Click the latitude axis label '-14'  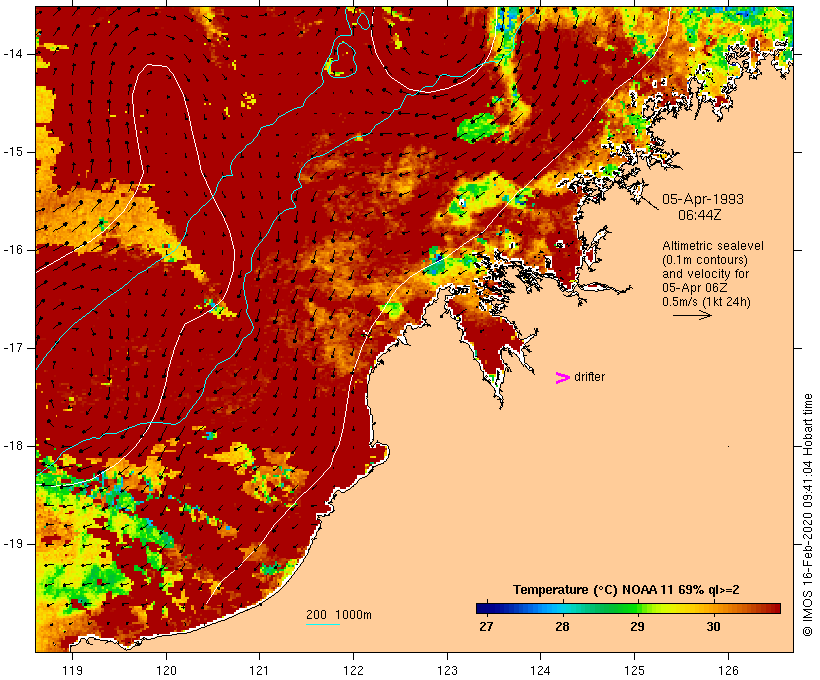pos(13,54)
